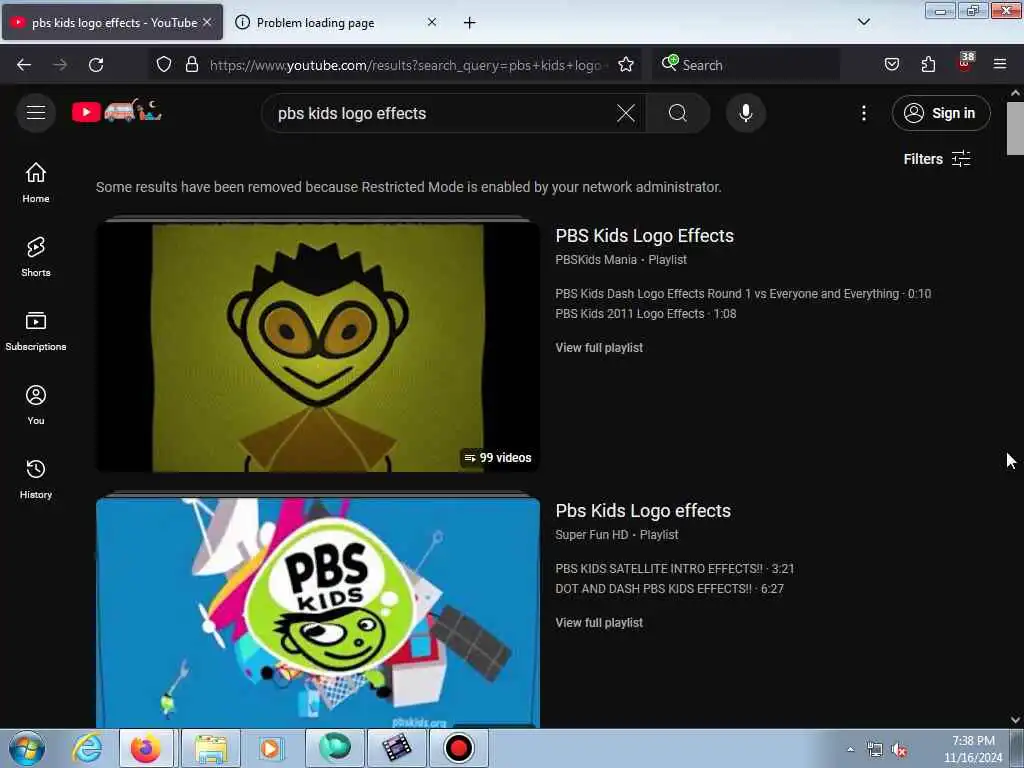Image resolution: width=1024 pixels, height=768 pixels.
Task: Open Windows Explorer folder on taskbar
Action: point(210,748)
